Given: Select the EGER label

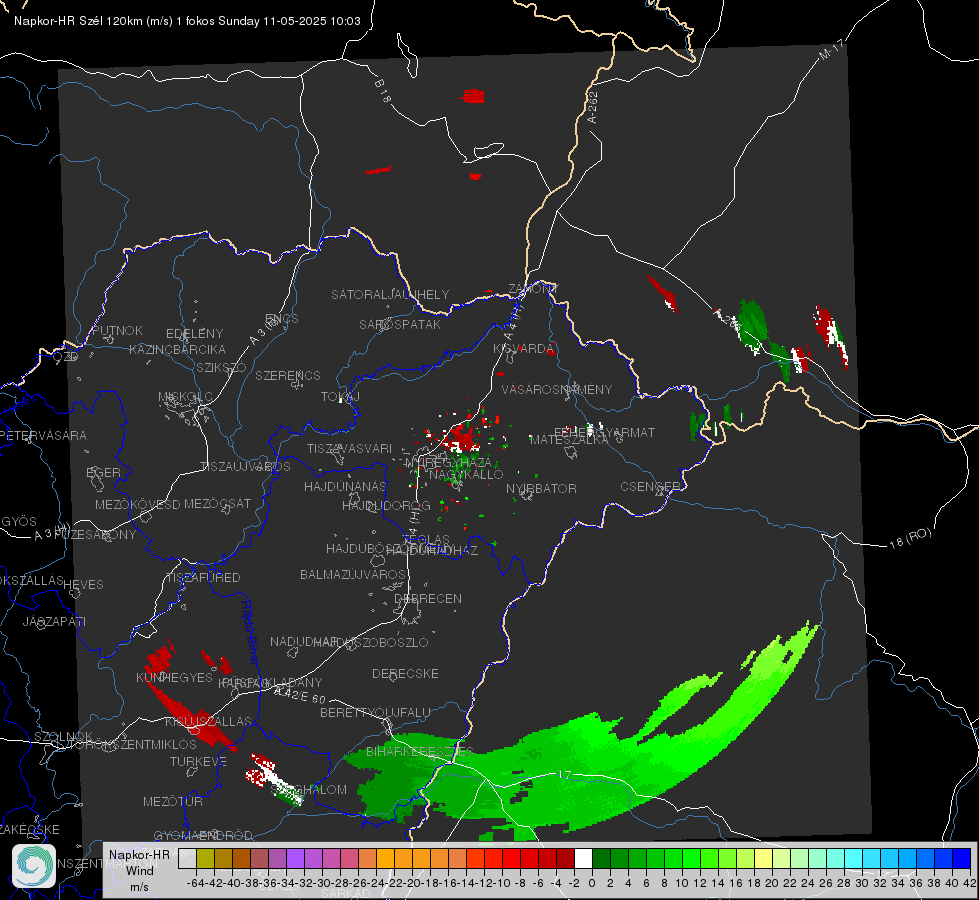Looking at the screenshot, I should point(104,473).
